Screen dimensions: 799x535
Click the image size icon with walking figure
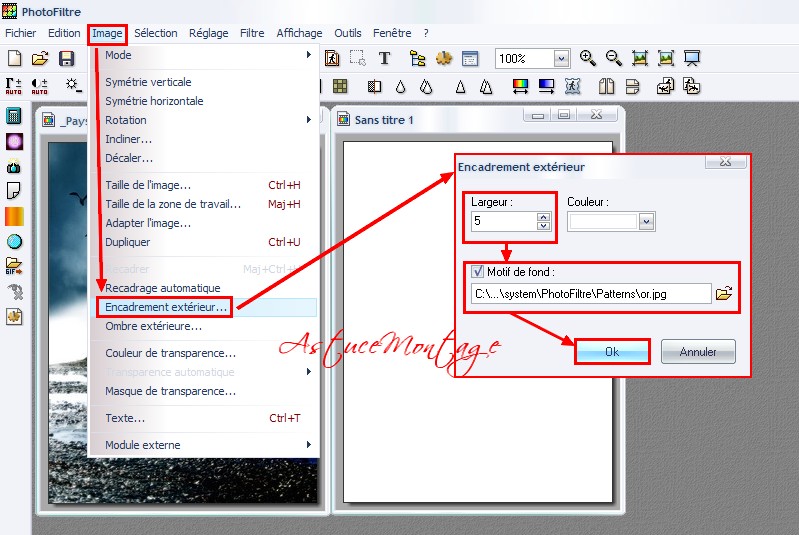(332, 58)
